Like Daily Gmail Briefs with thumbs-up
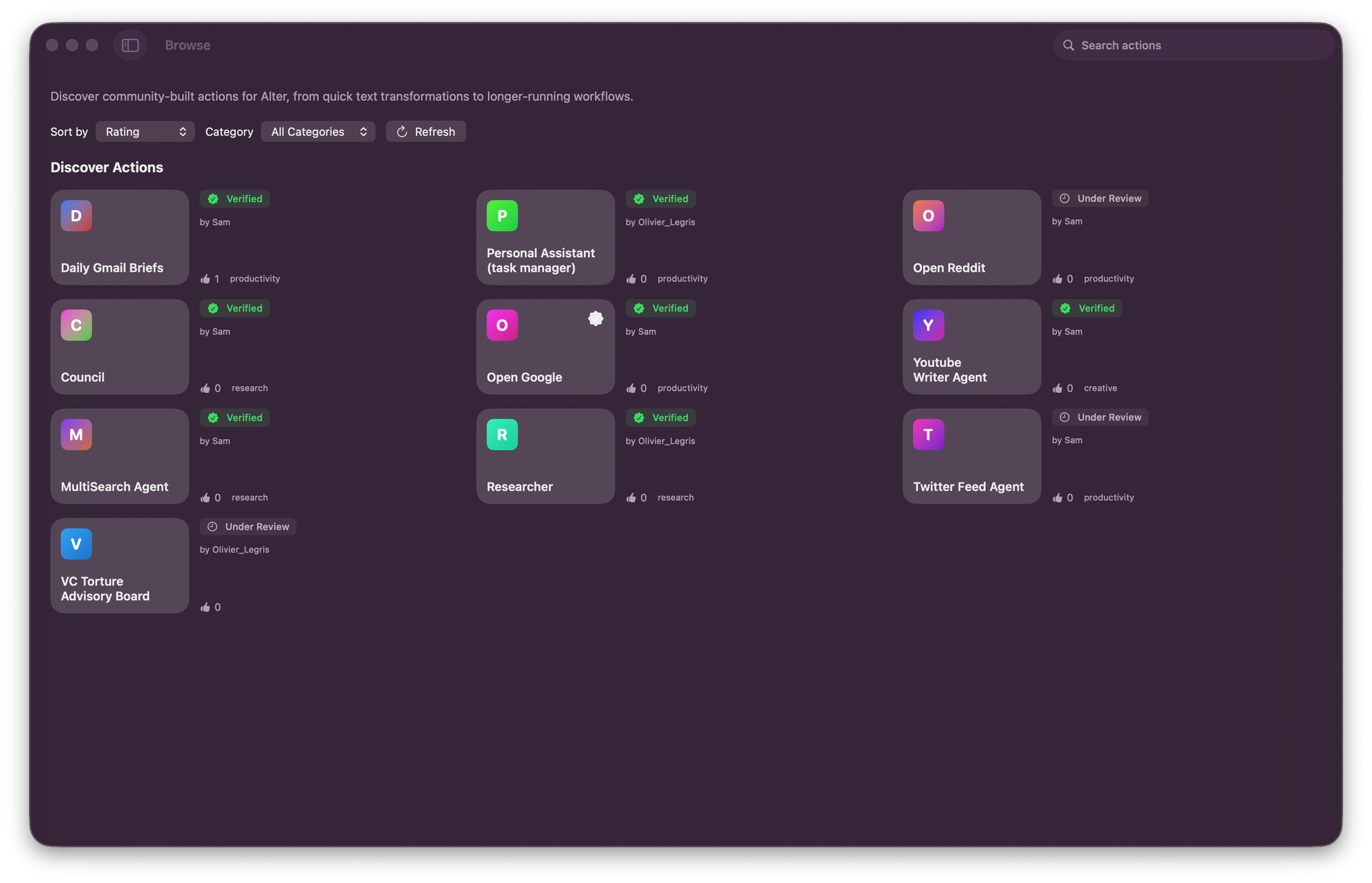Image resolution: width=1372 pixels, height=883 pixels. (x=205, y=279)
